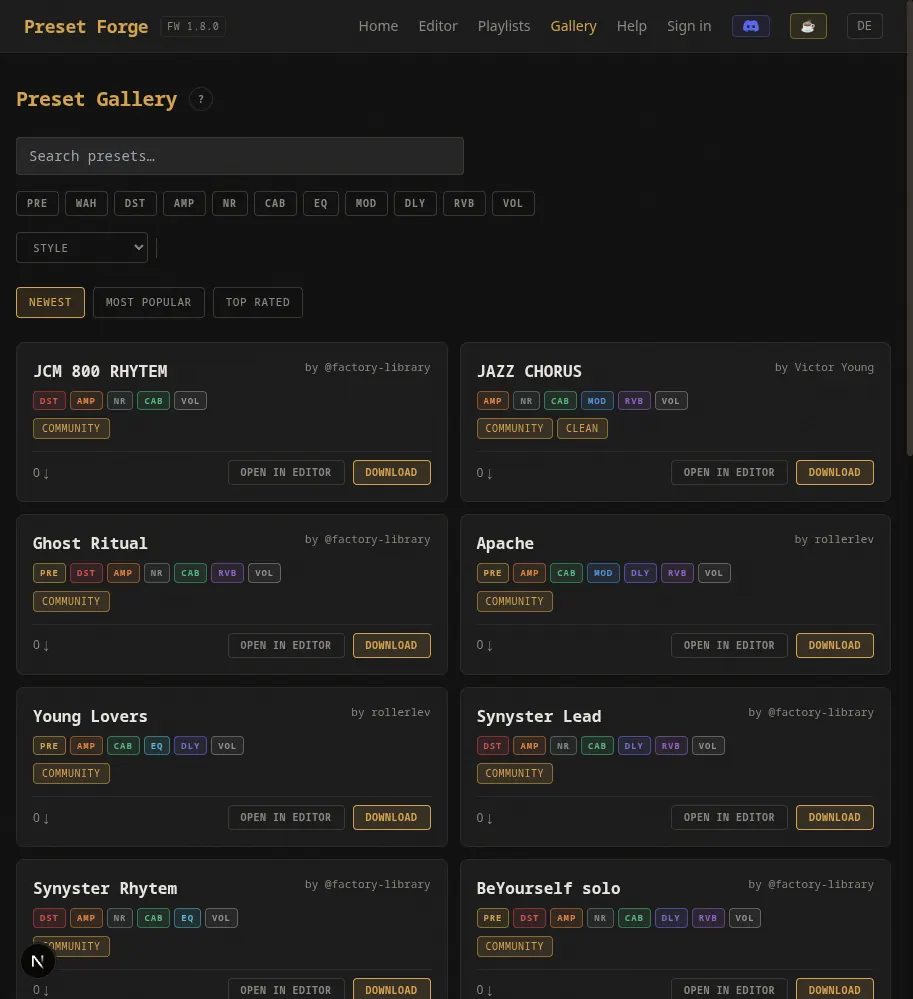
Task: Click the FW 1.8.0 version badge
Action: coord(193,27)
